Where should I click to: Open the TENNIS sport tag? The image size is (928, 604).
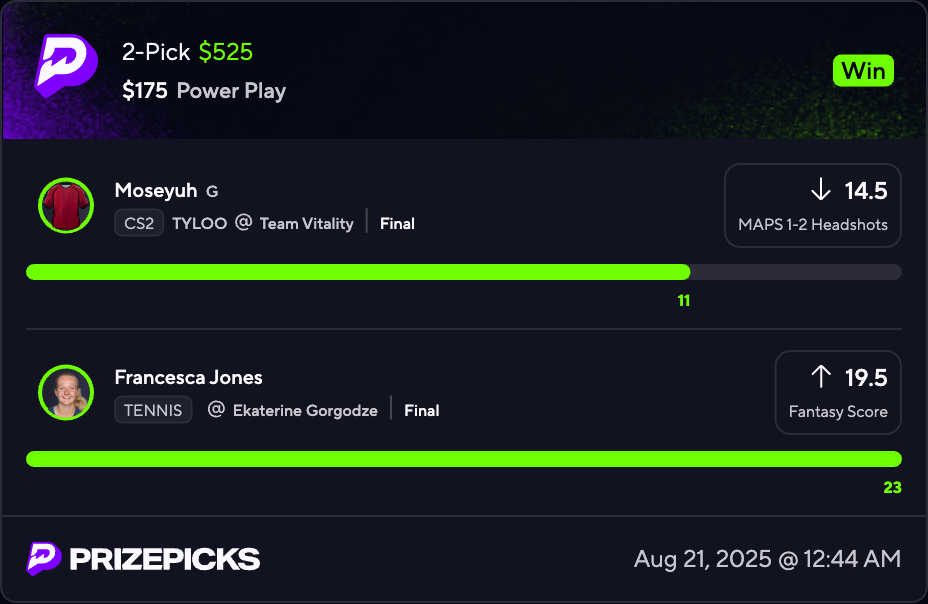[x=153, y=410]
